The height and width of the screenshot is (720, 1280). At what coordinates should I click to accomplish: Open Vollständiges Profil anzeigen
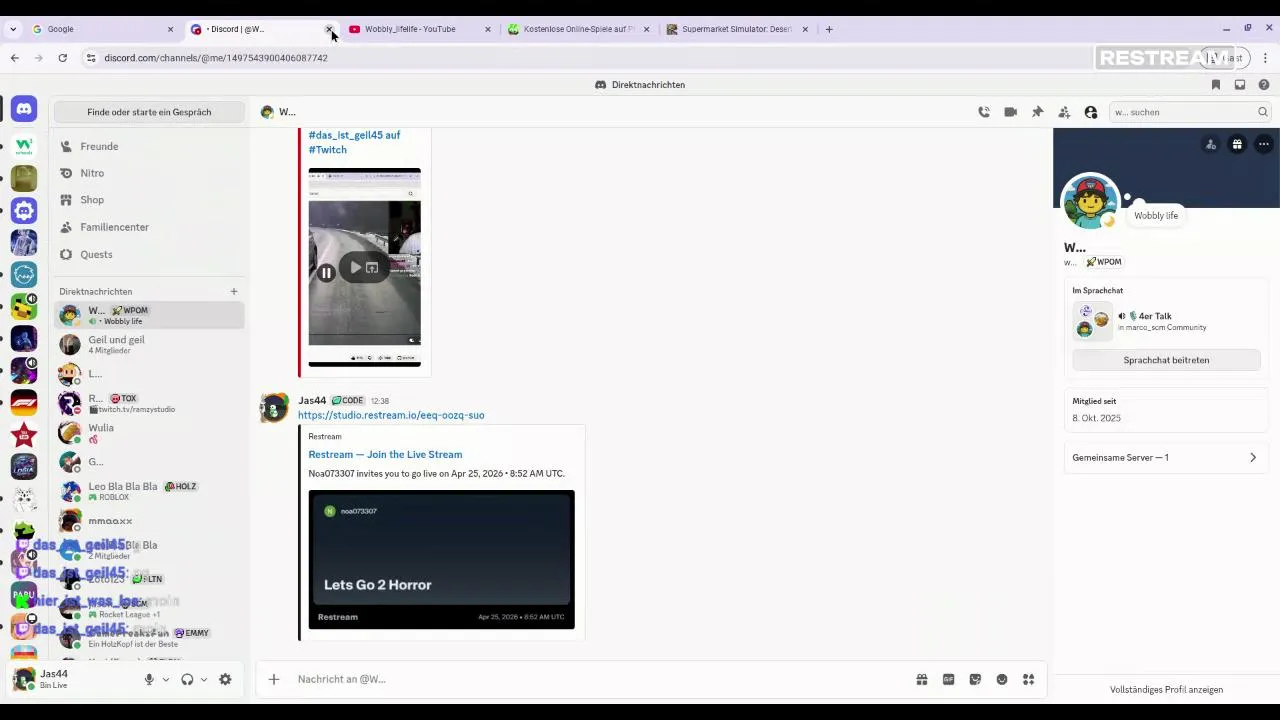point(1166,690)
